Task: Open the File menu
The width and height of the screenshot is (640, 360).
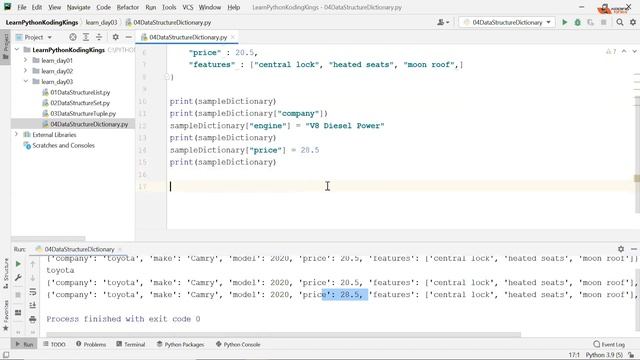Action: tap(21, 7)
